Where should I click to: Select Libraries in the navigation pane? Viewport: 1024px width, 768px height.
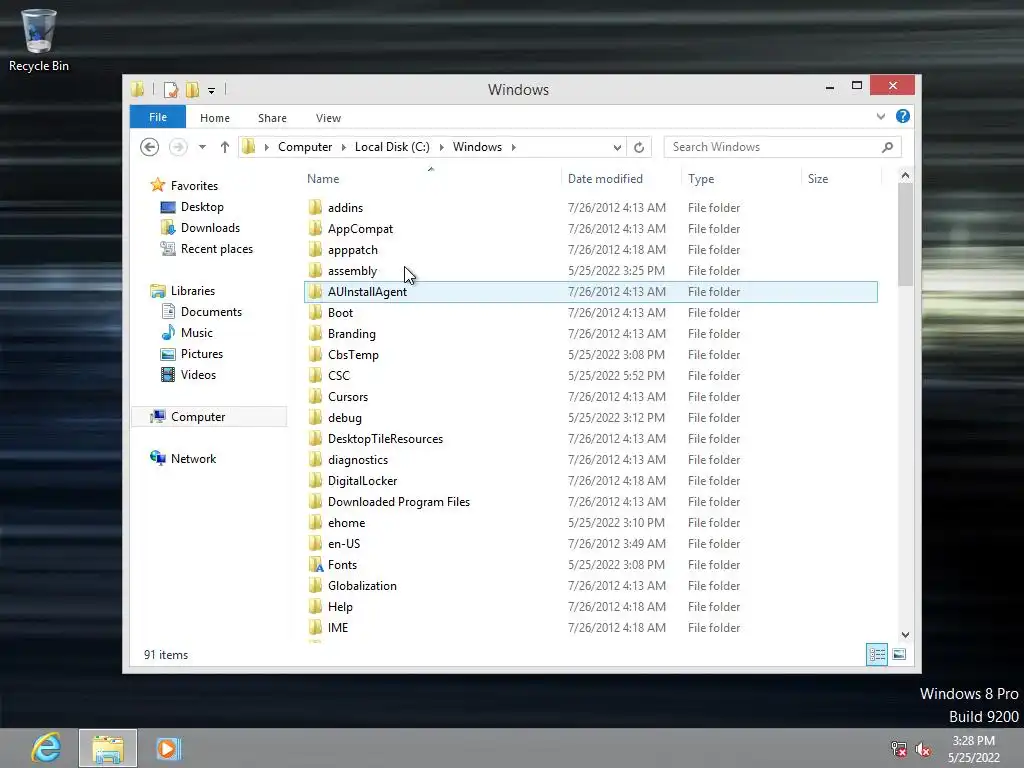tap(193, 291)
